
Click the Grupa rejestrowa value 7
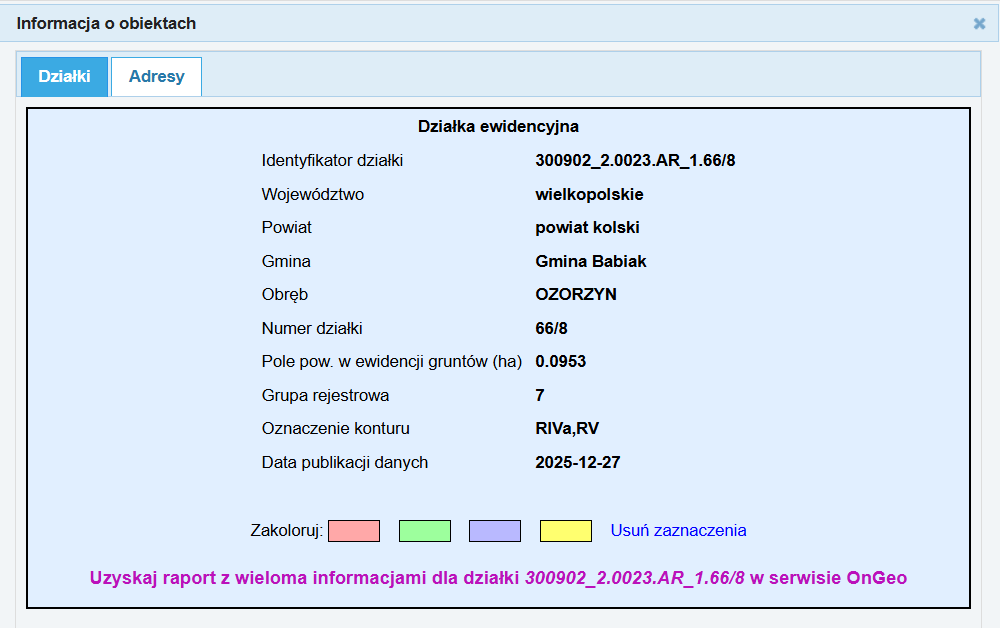540,395
